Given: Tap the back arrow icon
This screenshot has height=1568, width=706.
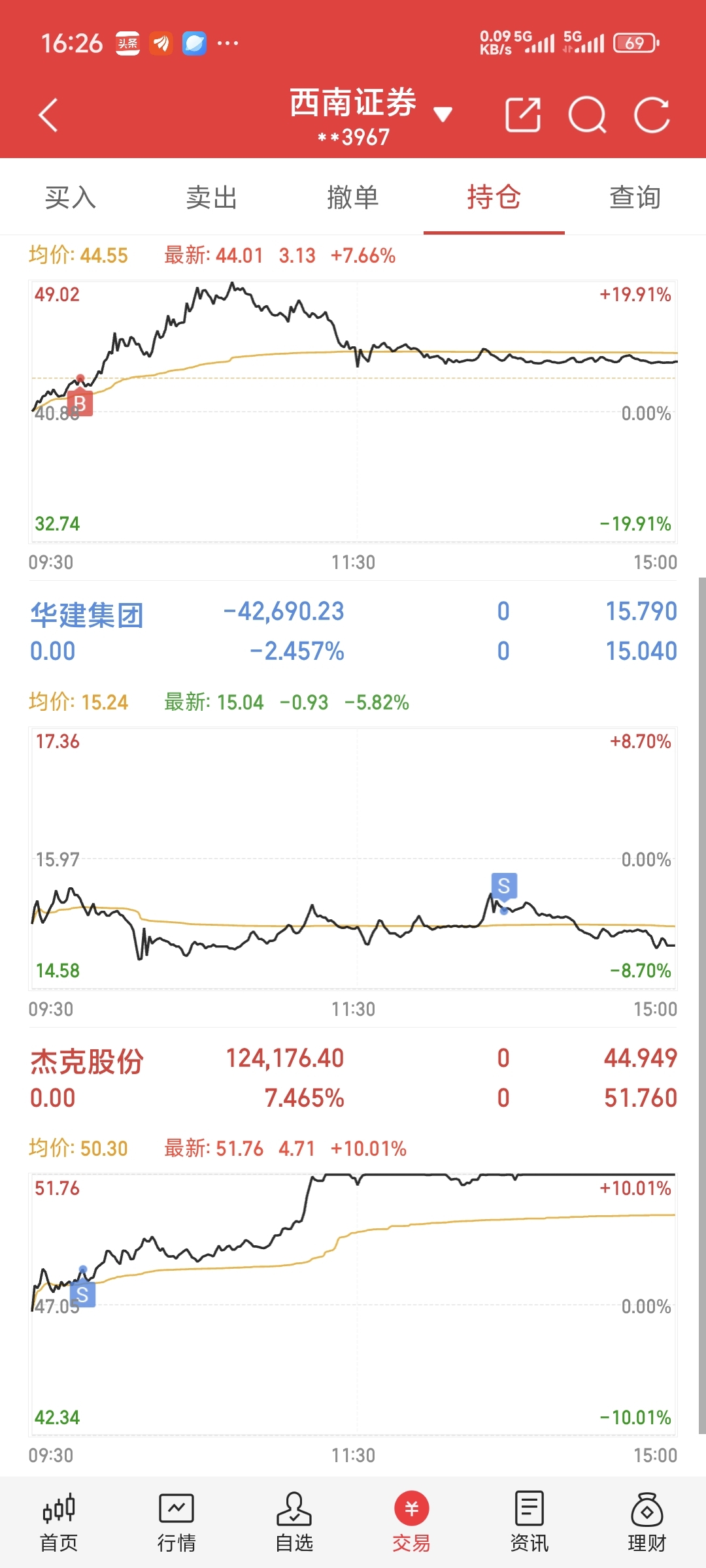Looking at the screenshot, I should (48, 115).
